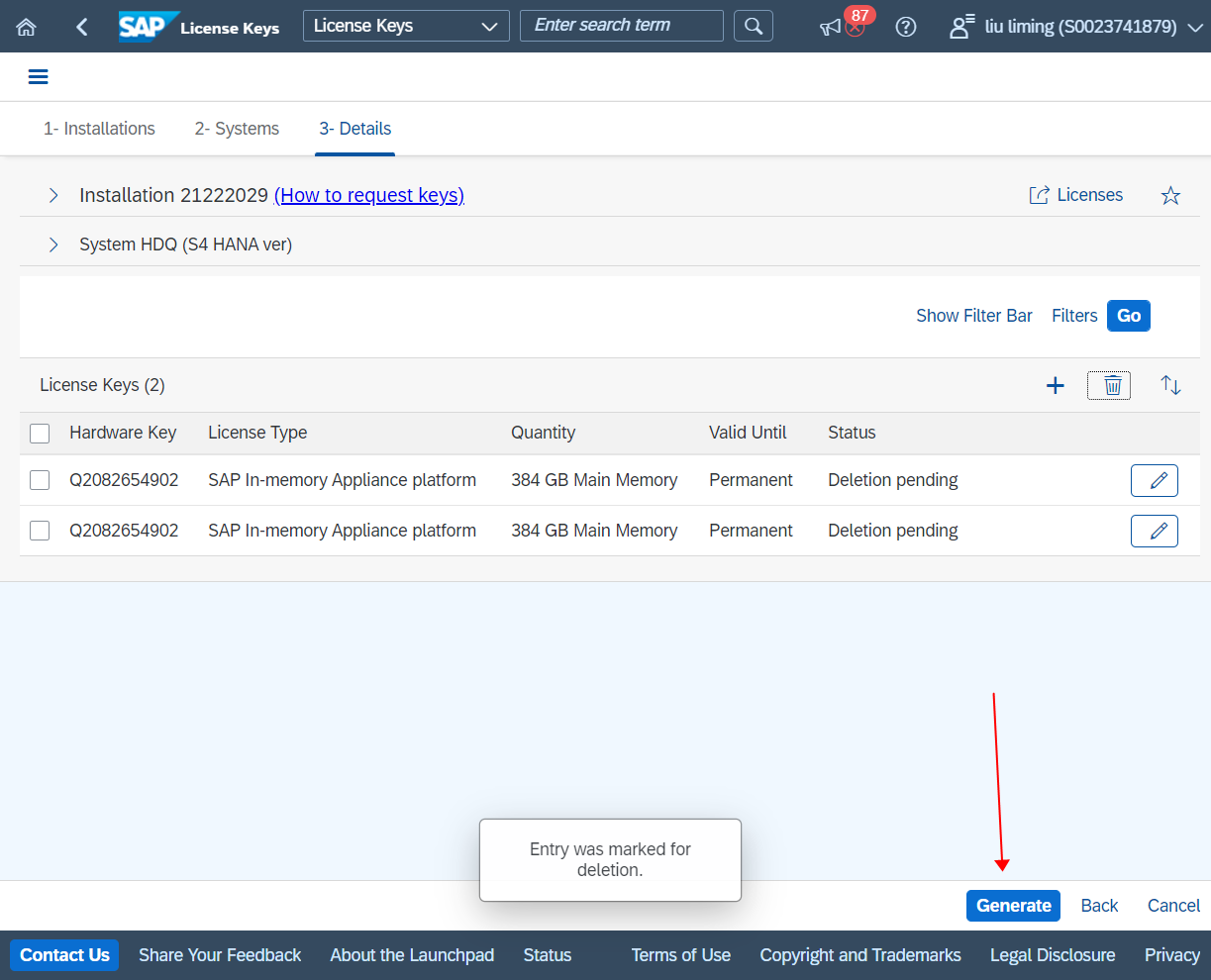Click the Go button
Viewport: 1211px width, 980px height.
[x=1129, y=316]
